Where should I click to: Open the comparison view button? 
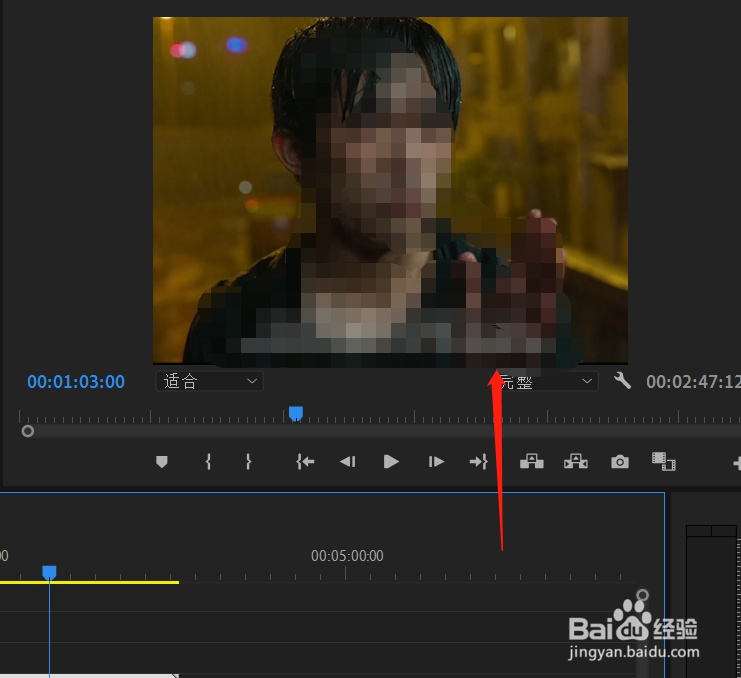[663, 462]
